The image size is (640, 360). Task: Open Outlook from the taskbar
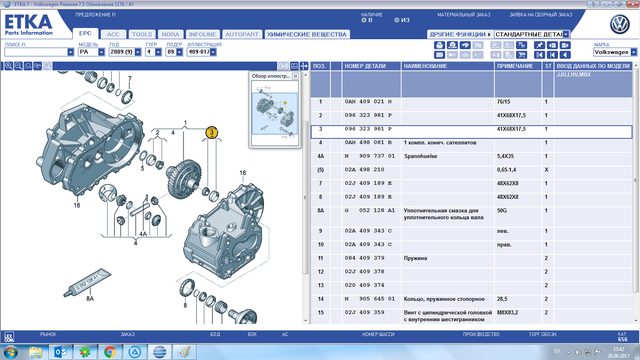click(x=60, y=352)
